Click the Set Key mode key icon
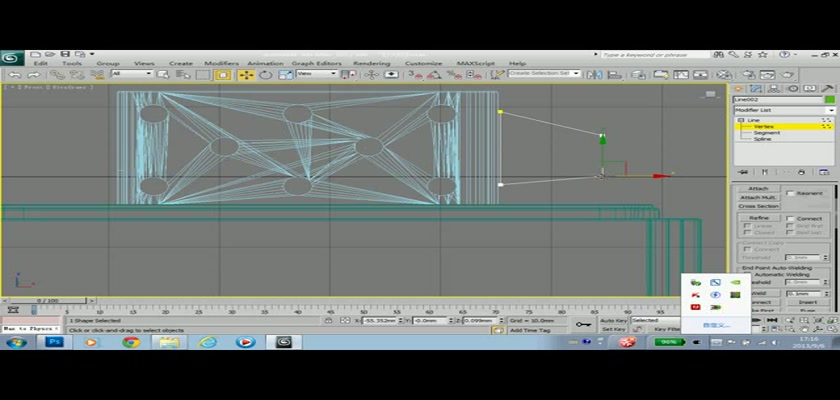 pos(582,325)
